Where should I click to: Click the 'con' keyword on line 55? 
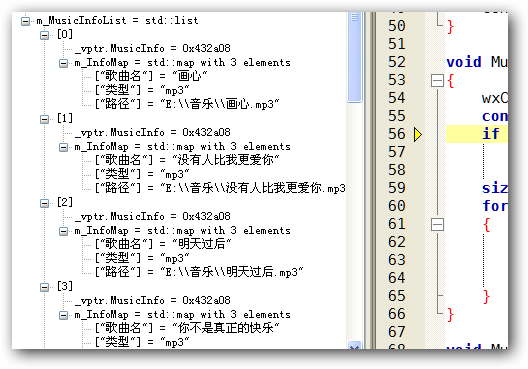[495, 116]
